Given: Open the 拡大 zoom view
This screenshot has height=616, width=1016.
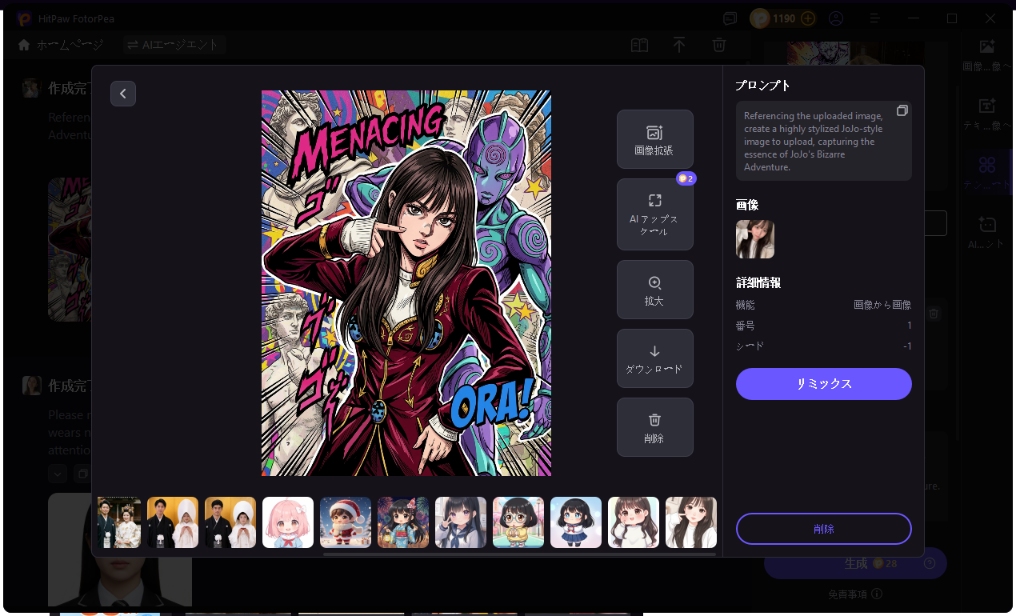Looking at the screenshot, I should click(x=654, y=290).
